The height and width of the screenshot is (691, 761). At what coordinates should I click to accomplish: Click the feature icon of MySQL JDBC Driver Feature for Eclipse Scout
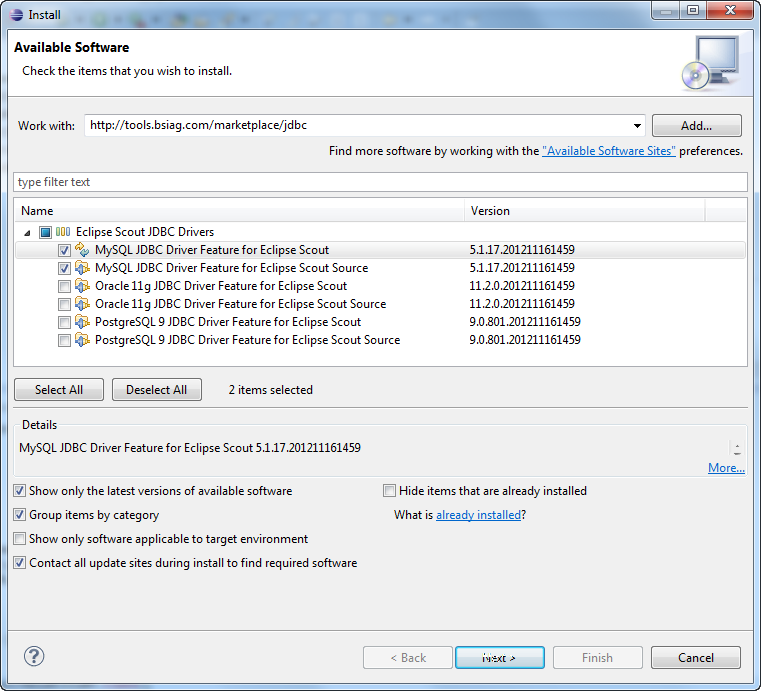click(x=82, y=250)
